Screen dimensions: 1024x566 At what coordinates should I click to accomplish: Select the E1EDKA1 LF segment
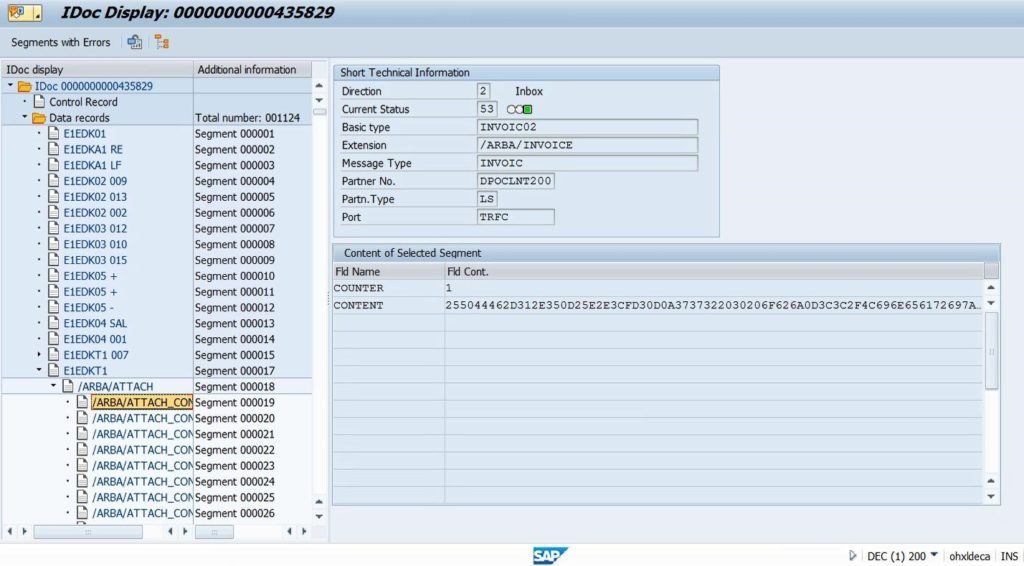[x=92, y=165]
